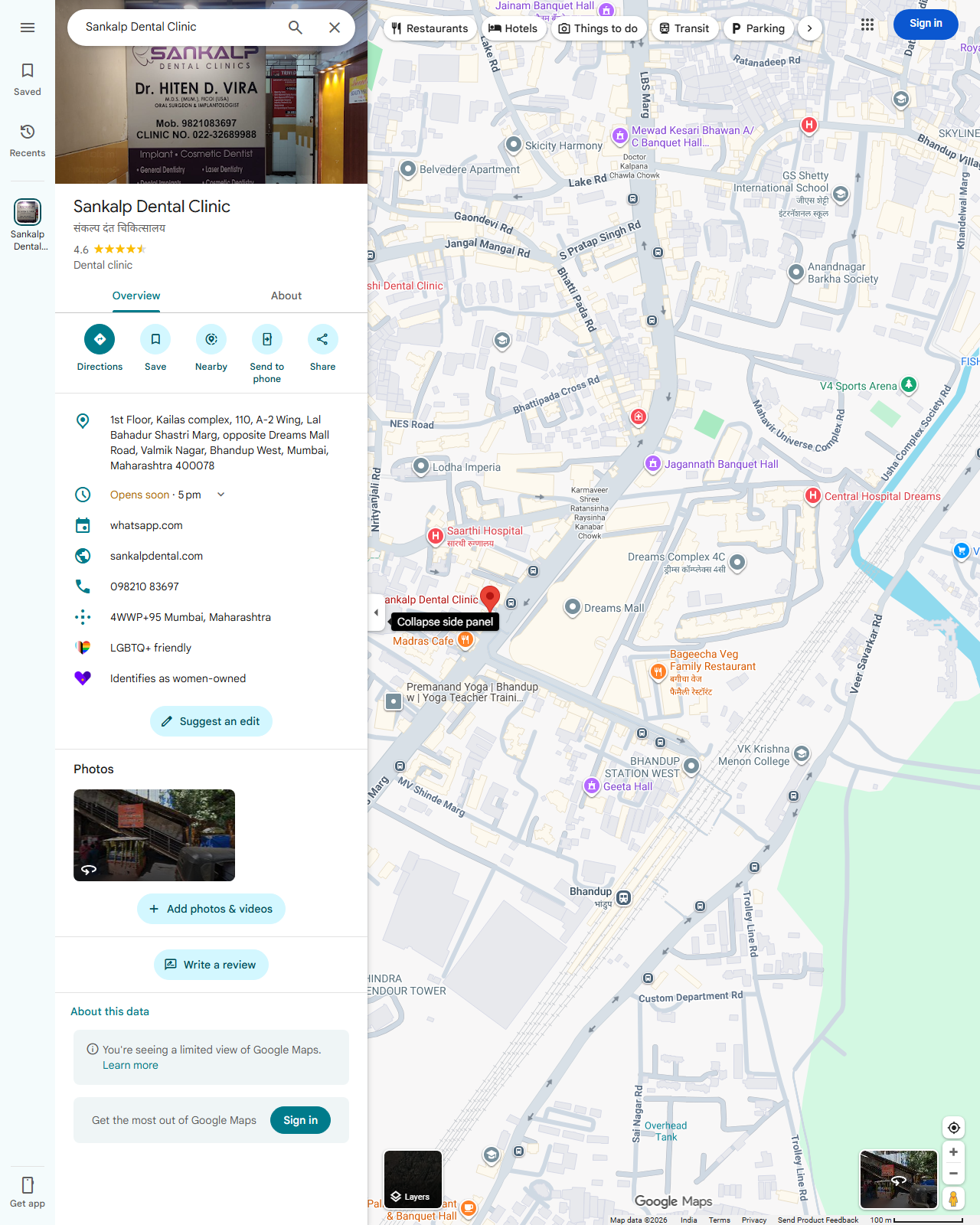The image size is (980, 1225).
Task: Show your location target icon
Action: pyautogui.click(x=954, y=1127)
